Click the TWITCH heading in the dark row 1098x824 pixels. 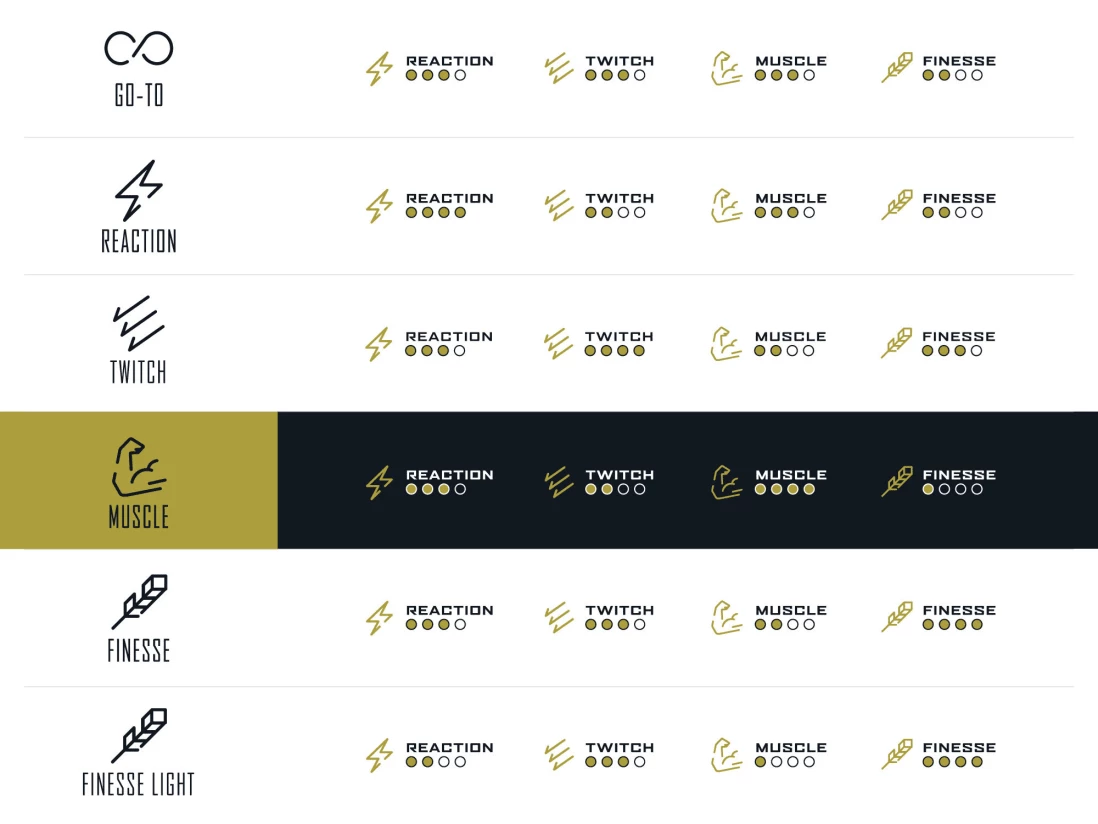click(x=619, y=475)
